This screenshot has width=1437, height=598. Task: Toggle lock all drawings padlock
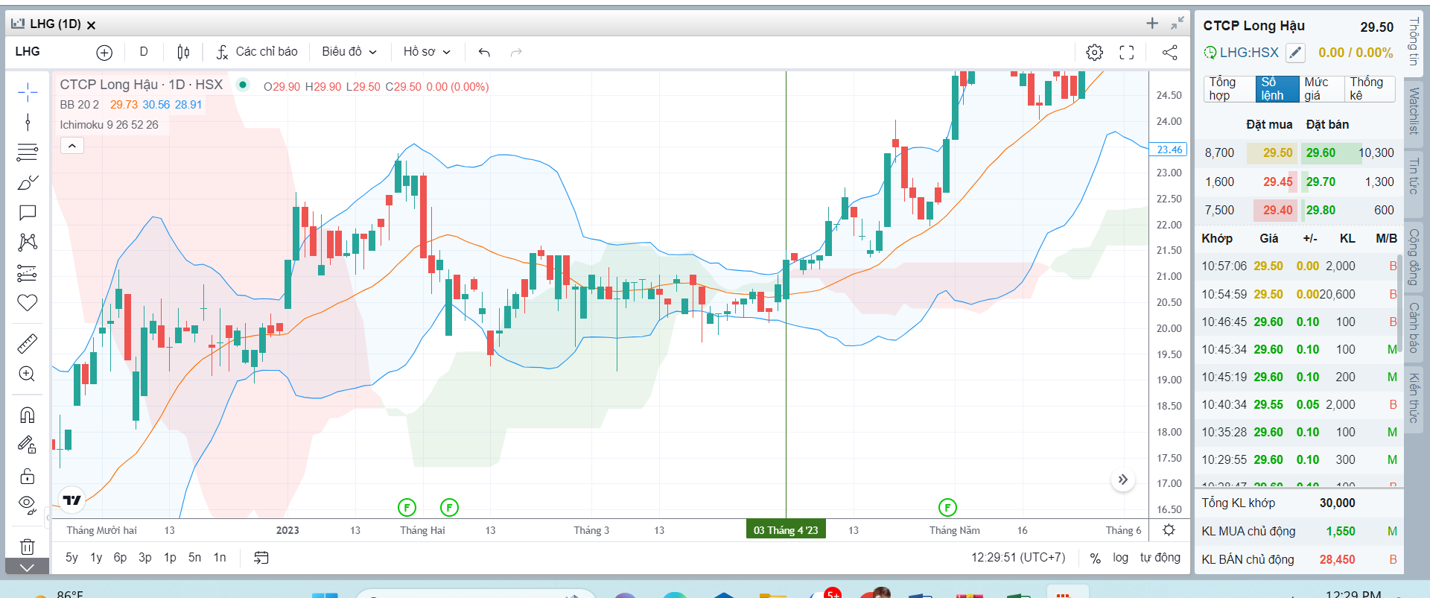[x=27, y=475]
